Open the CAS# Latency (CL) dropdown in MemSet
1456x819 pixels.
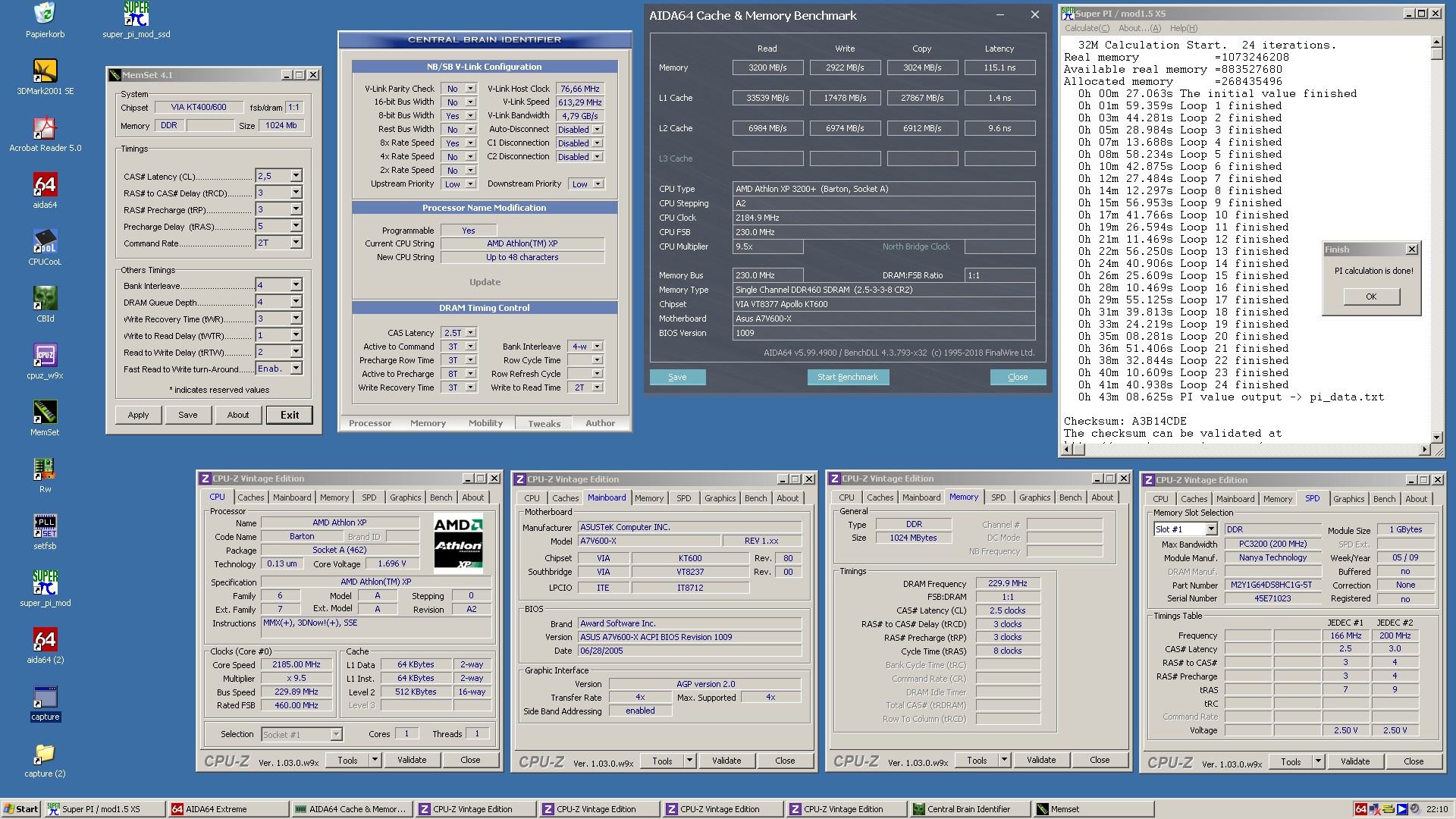(296, 176)
